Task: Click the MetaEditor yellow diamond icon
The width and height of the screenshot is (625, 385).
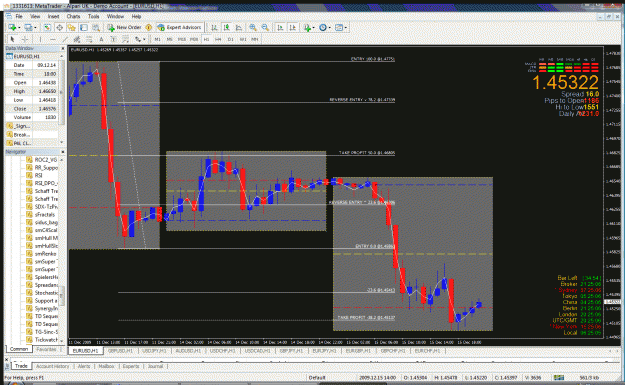Action: (x=148, y=28)
